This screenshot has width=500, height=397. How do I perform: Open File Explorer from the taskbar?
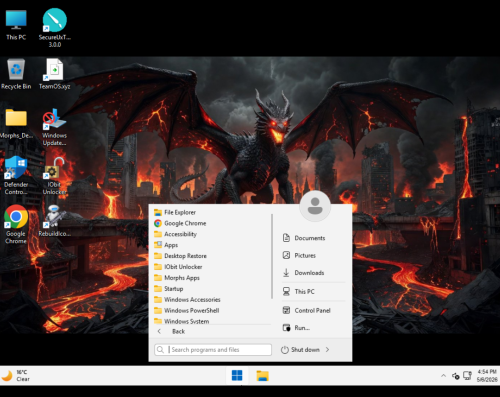tap(262, 376)
